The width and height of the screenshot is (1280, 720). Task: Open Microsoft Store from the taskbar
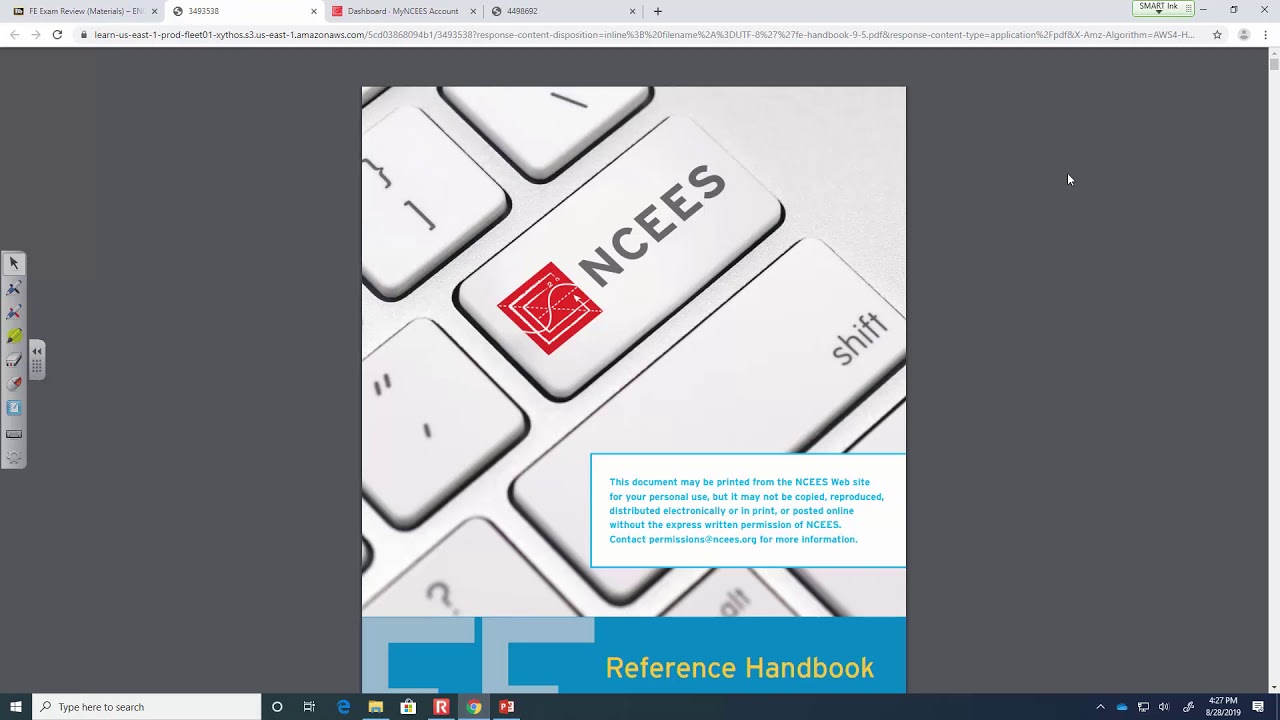click(408, 707)
